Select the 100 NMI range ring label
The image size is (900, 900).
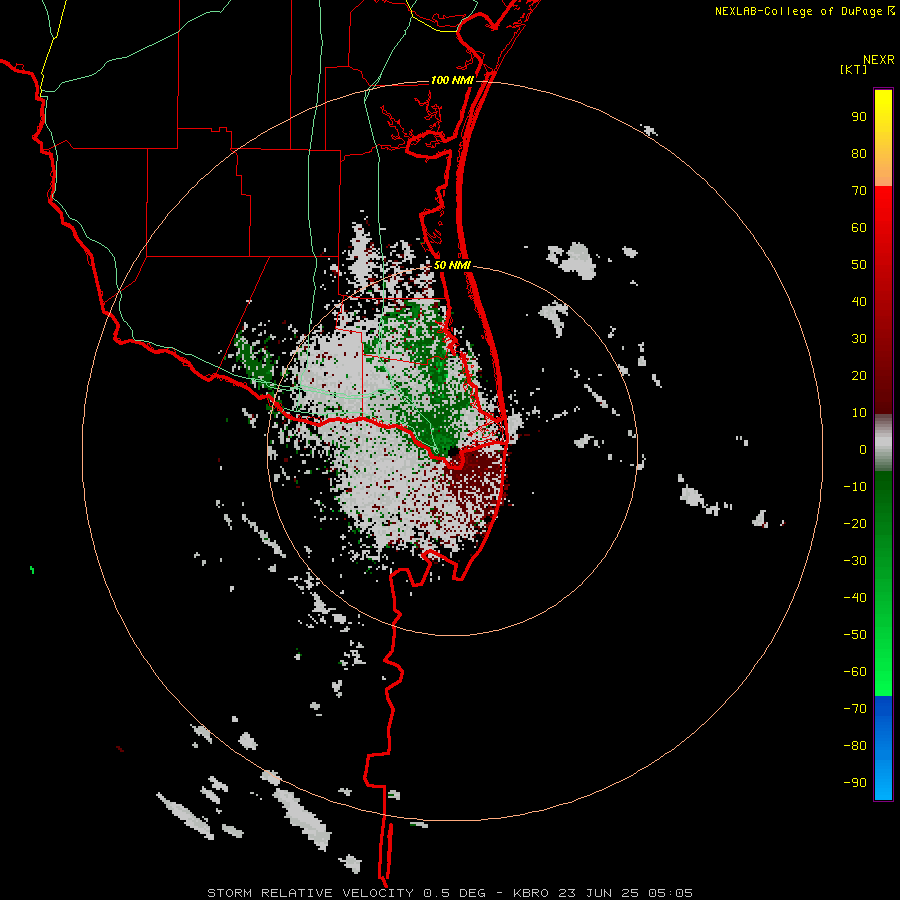click(x=452, y=80)
